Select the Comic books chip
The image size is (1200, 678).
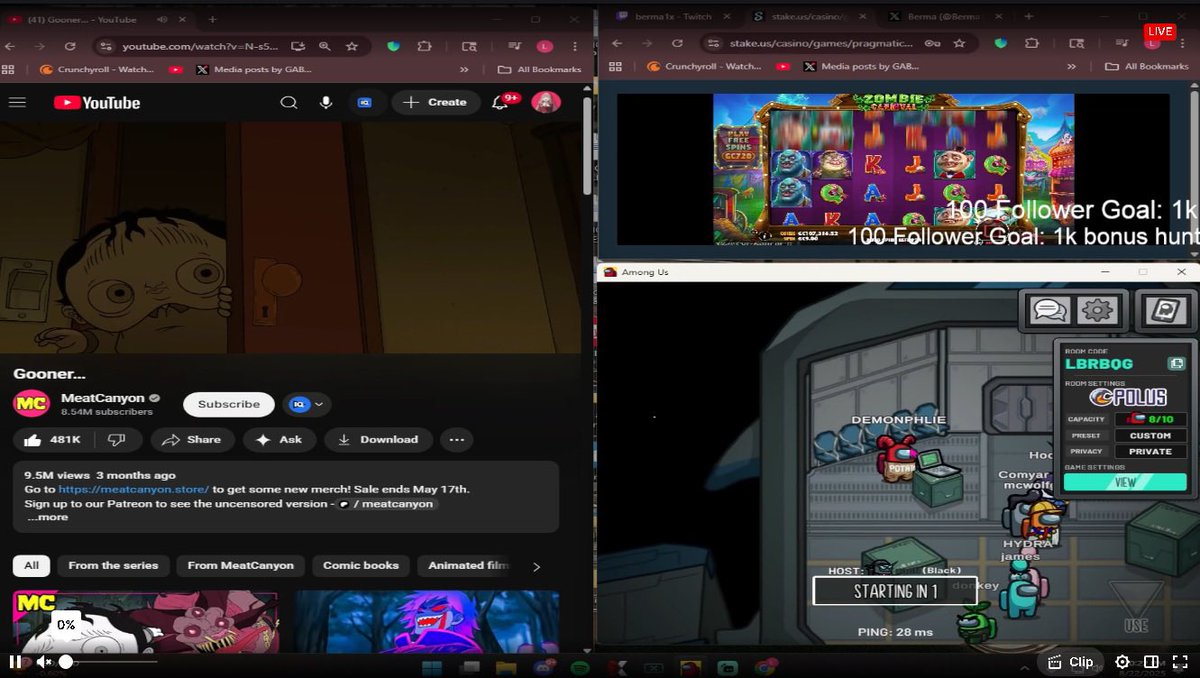pos(361,566)
